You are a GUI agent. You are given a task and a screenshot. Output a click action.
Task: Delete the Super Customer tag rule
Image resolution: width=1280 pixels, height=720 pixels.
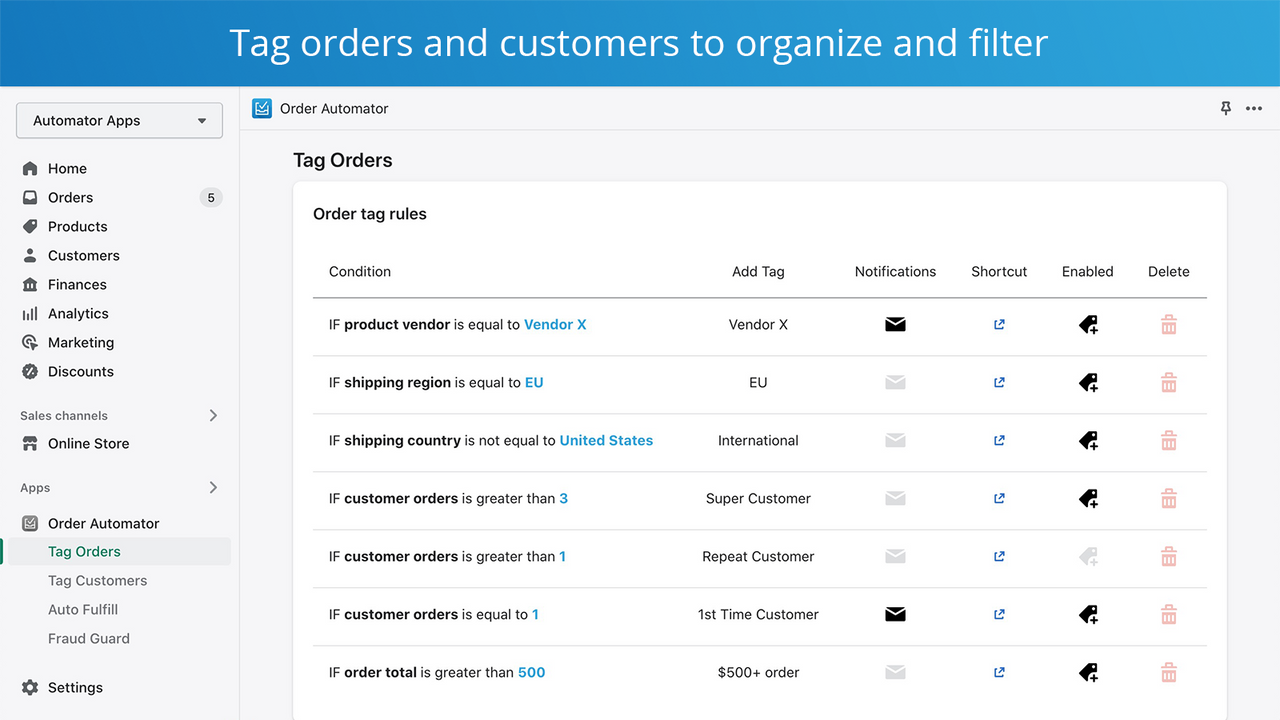tap(1168, 498)
